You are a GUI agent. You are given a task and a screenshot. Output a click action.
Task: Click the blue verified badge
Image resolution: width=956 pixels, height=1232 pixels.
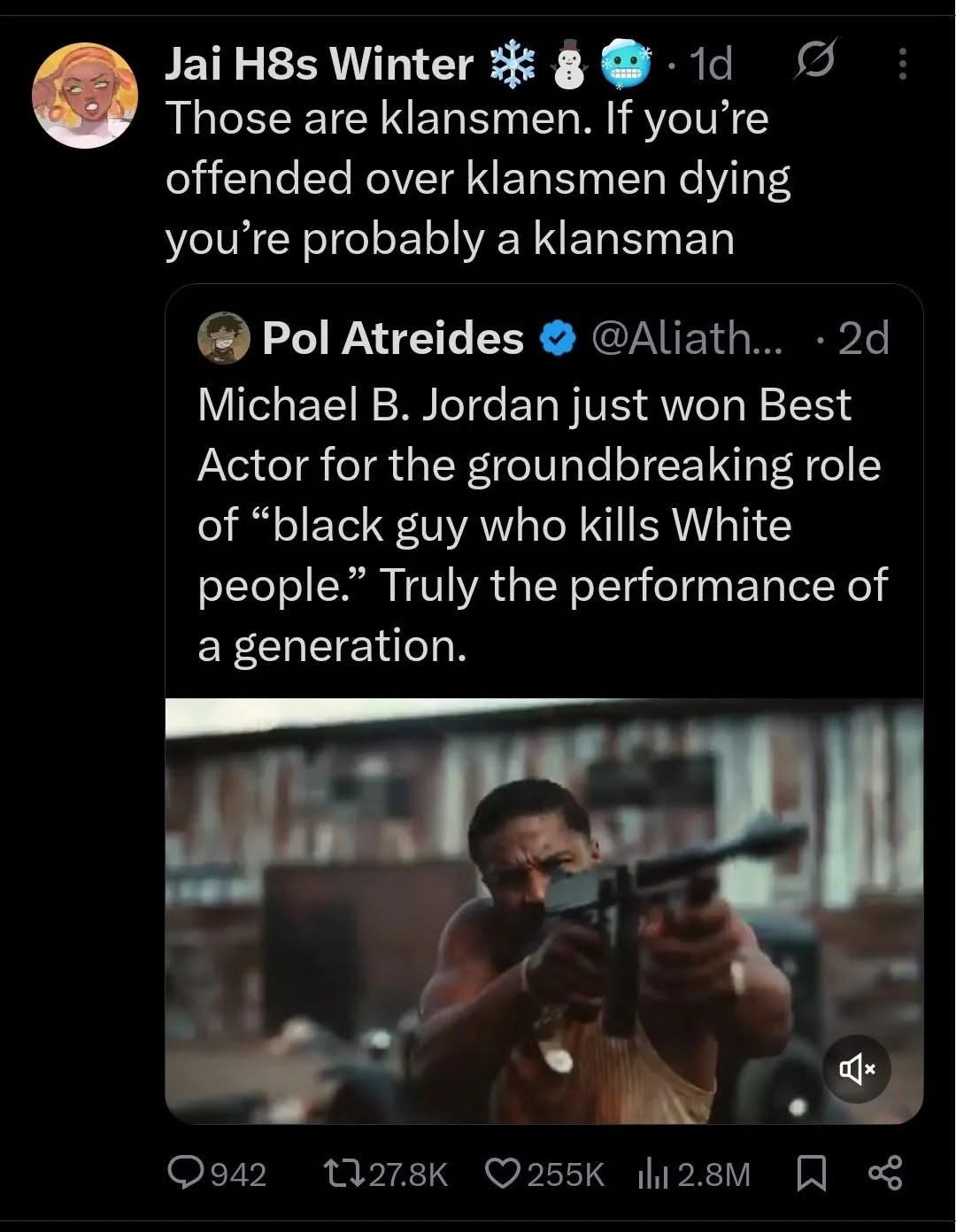coord(559,339)
